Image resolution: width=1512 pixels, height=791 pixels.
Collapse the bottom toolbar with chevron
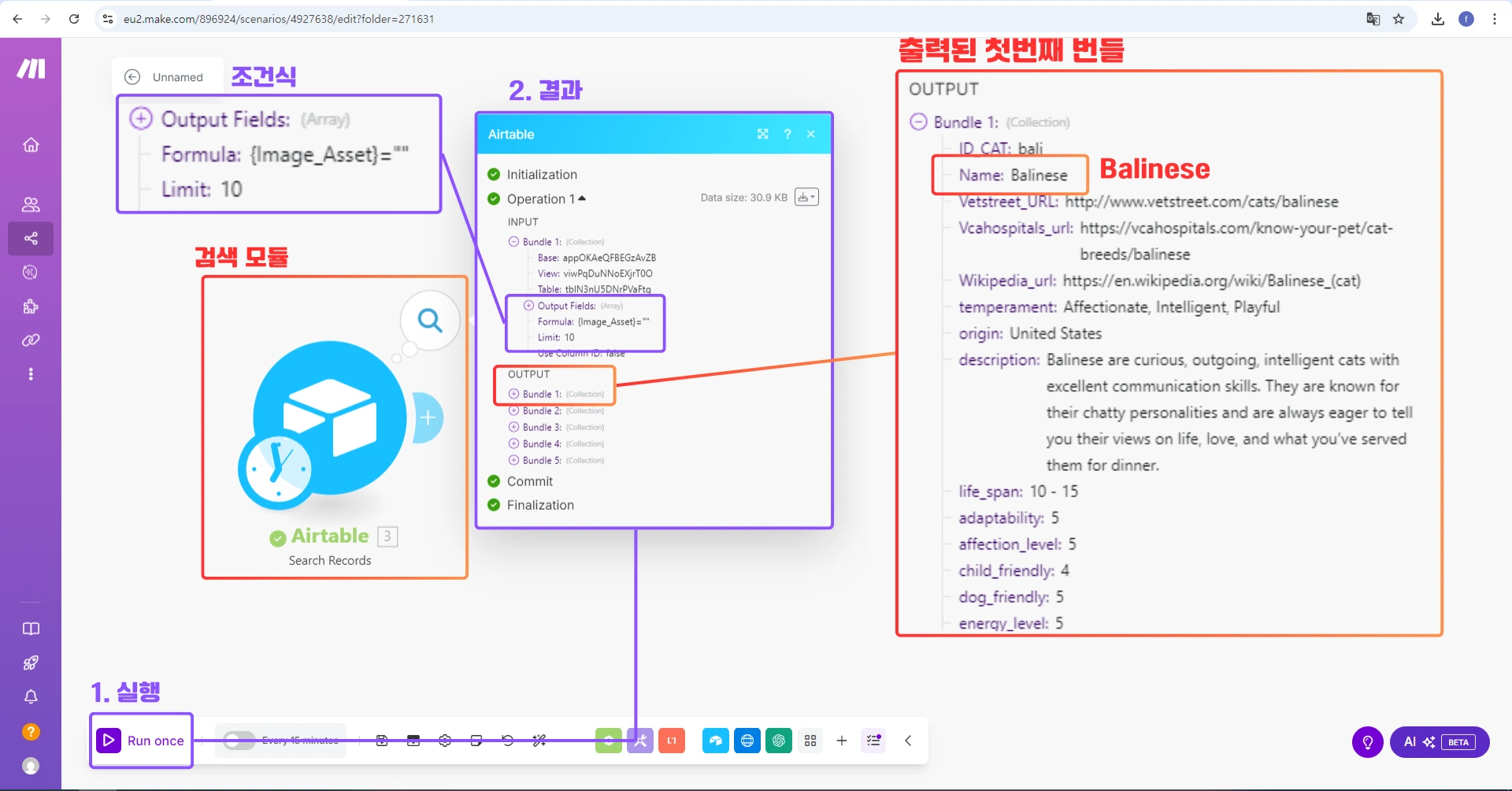pos(908,741)
